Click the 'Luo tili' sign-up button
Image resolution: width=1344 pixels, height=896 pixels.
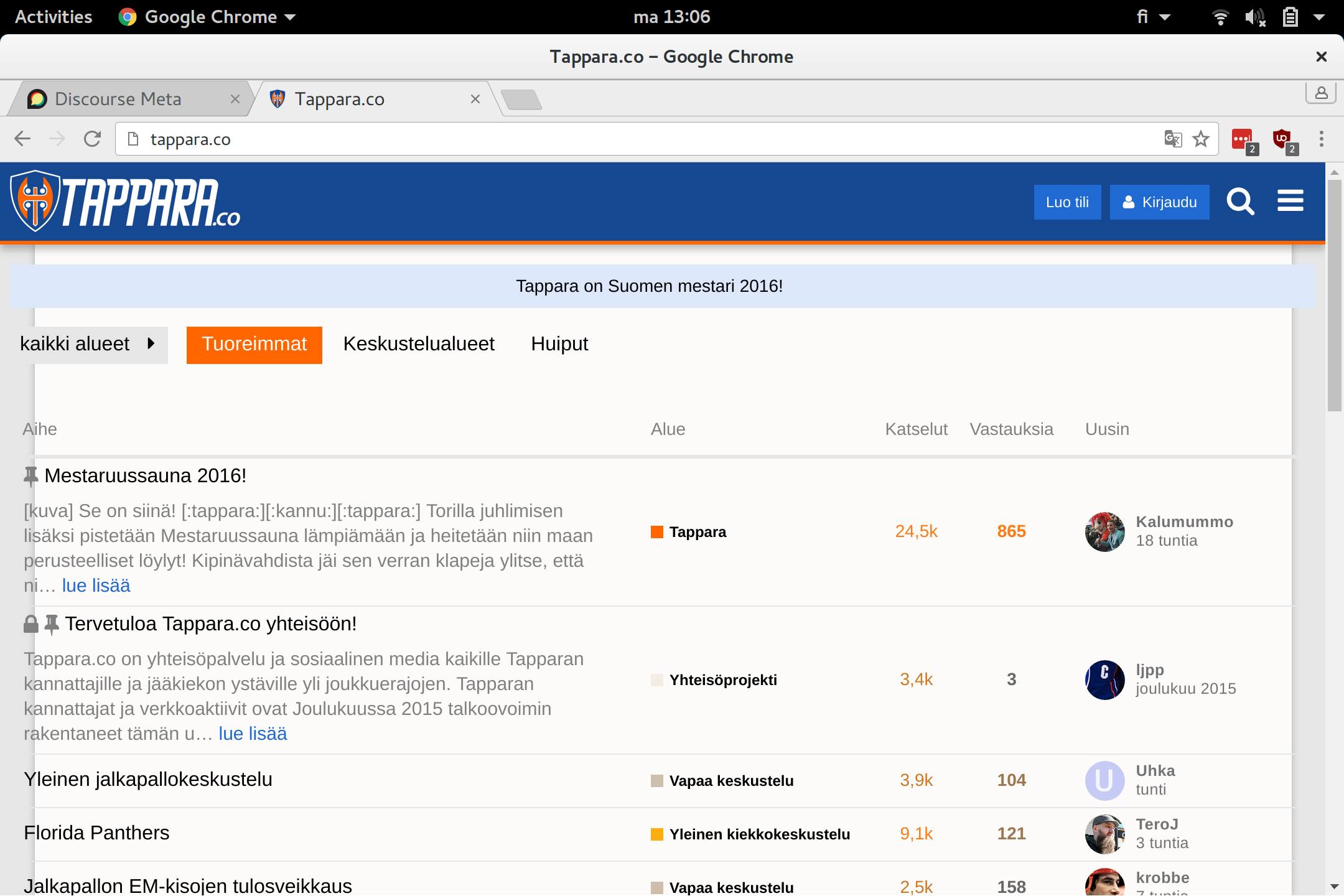pyautogui.click(x=1067, y=202)
